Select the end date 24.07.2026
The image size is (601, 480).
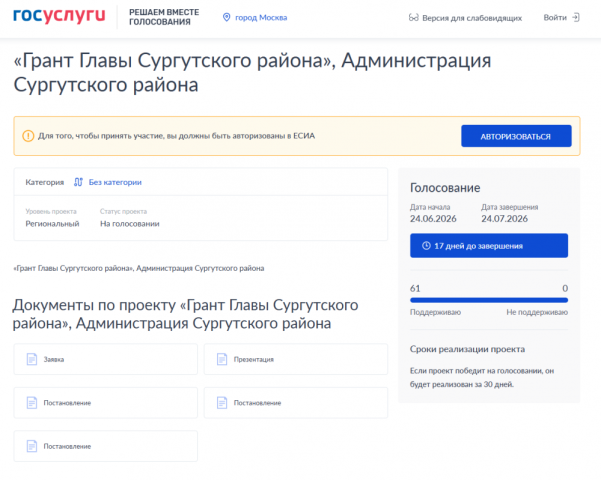click(504, 219)
